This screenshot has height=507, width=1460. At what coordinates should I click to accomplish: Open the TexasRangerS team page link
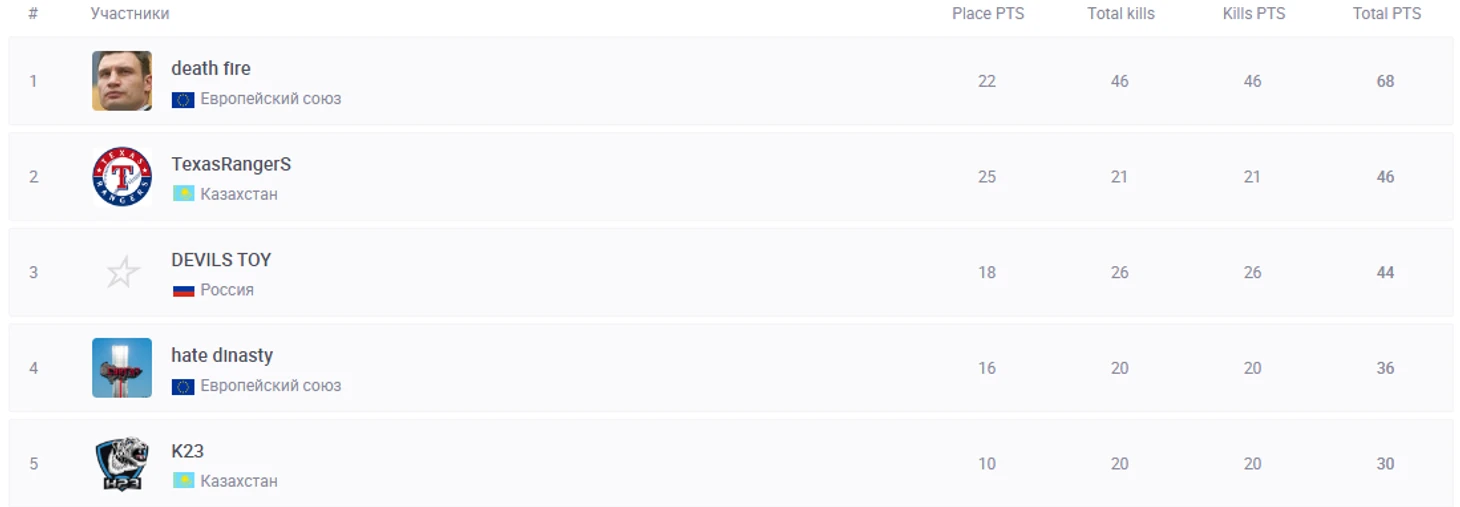[x=231, y=164]
